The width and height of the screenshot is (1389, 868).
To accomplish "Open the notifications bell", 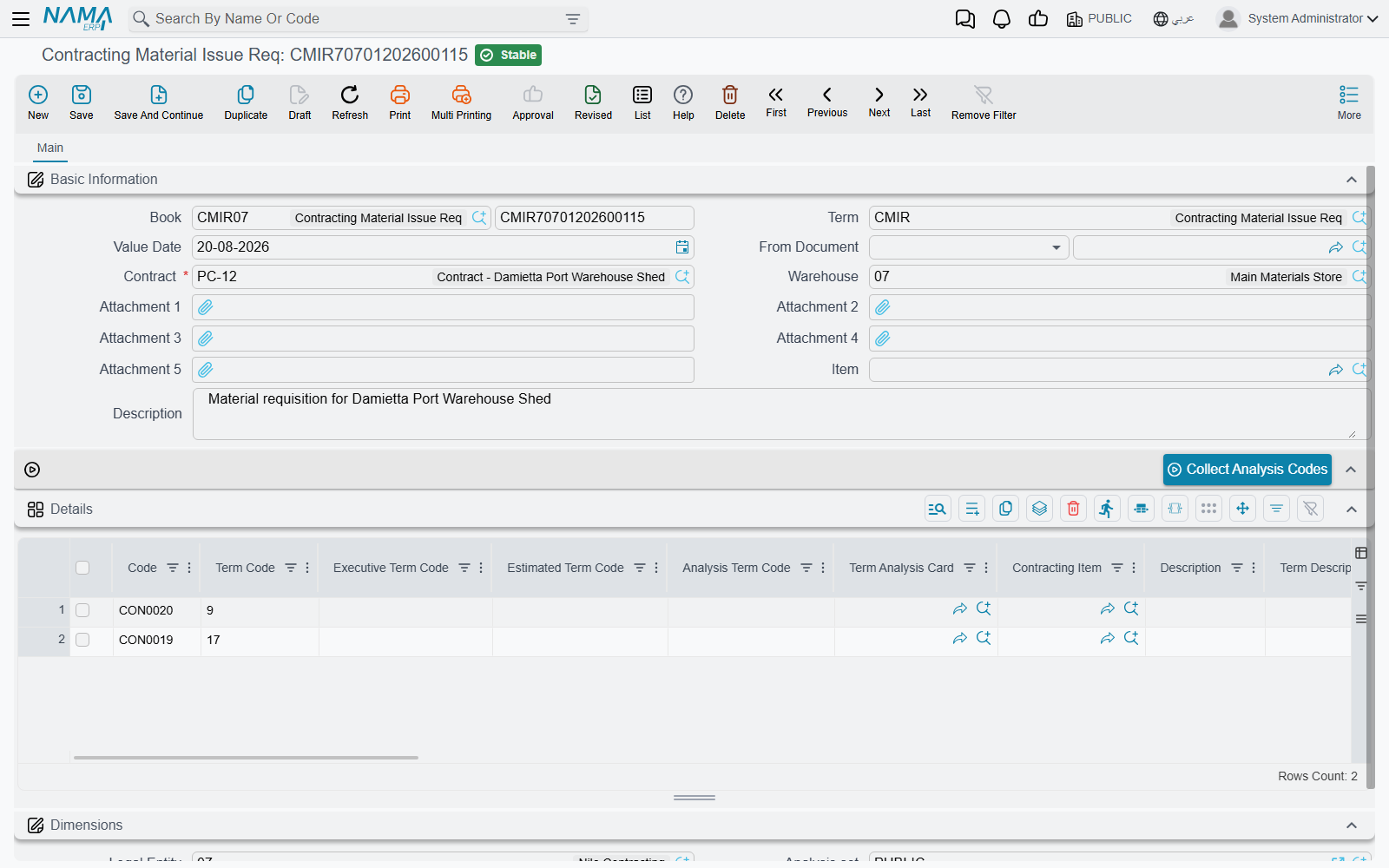I will pos(1002,18).
